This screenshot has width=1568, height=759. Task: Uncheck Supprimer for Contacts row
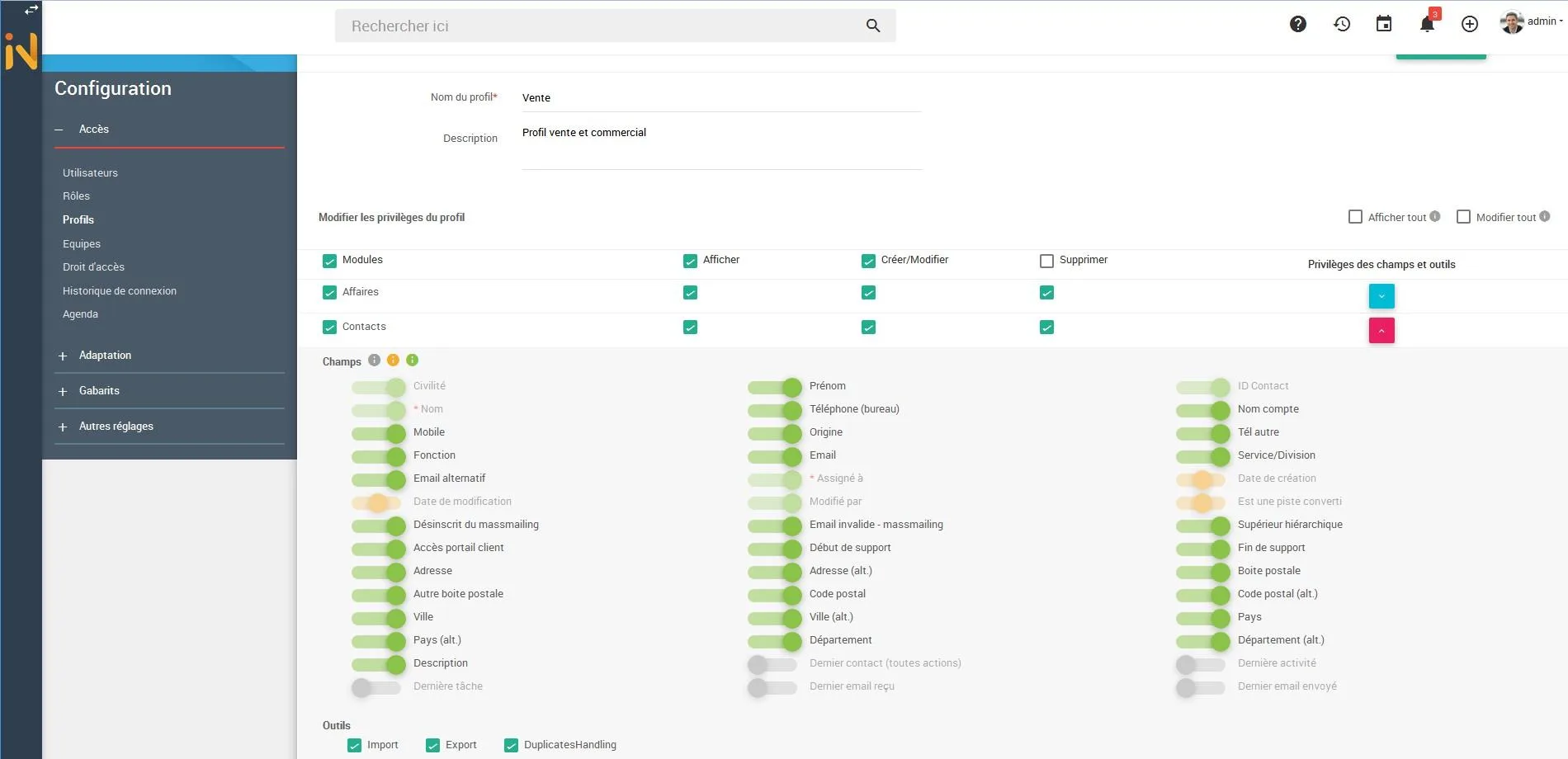point(1046,328)
